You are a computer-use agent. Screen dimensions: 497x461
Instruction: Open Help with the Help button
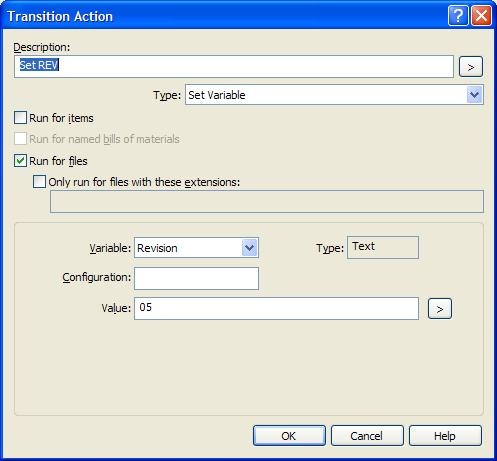pos(445,436)
